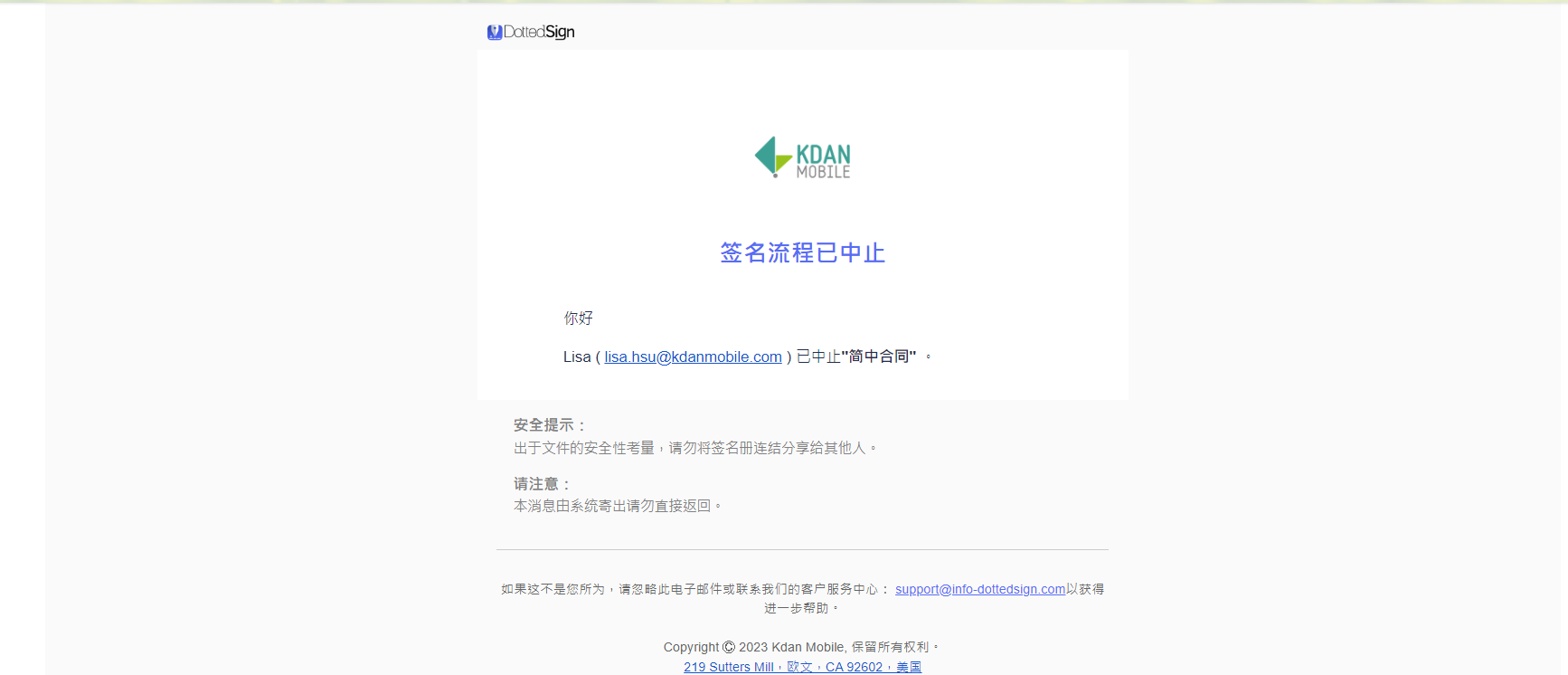Click the Kdan Mobile logo
The image size is (1568, 675).
click(x=803, y=157)
